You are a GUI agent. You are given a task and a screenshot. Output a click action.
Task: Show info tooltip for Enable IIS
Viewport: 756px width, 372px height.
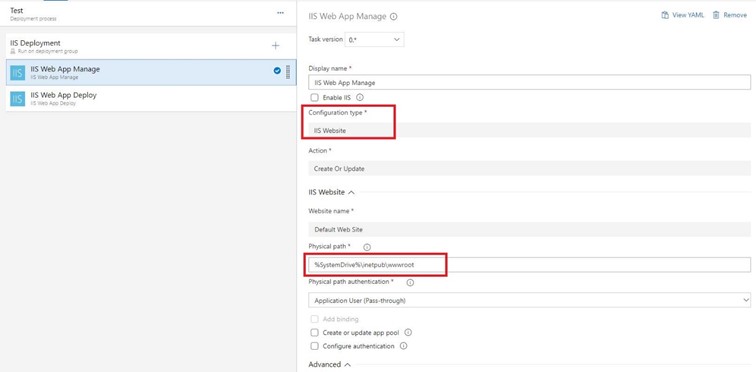click(360, 97)
